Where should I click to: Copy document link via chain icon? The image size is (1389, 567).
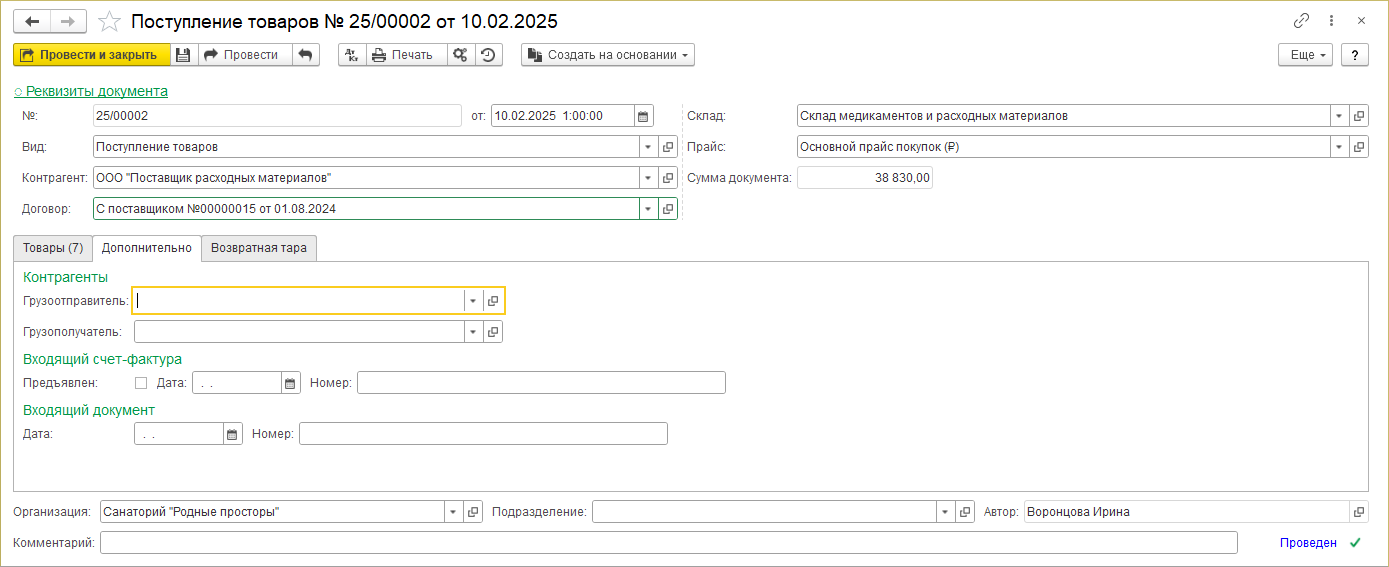(1301, 21)
